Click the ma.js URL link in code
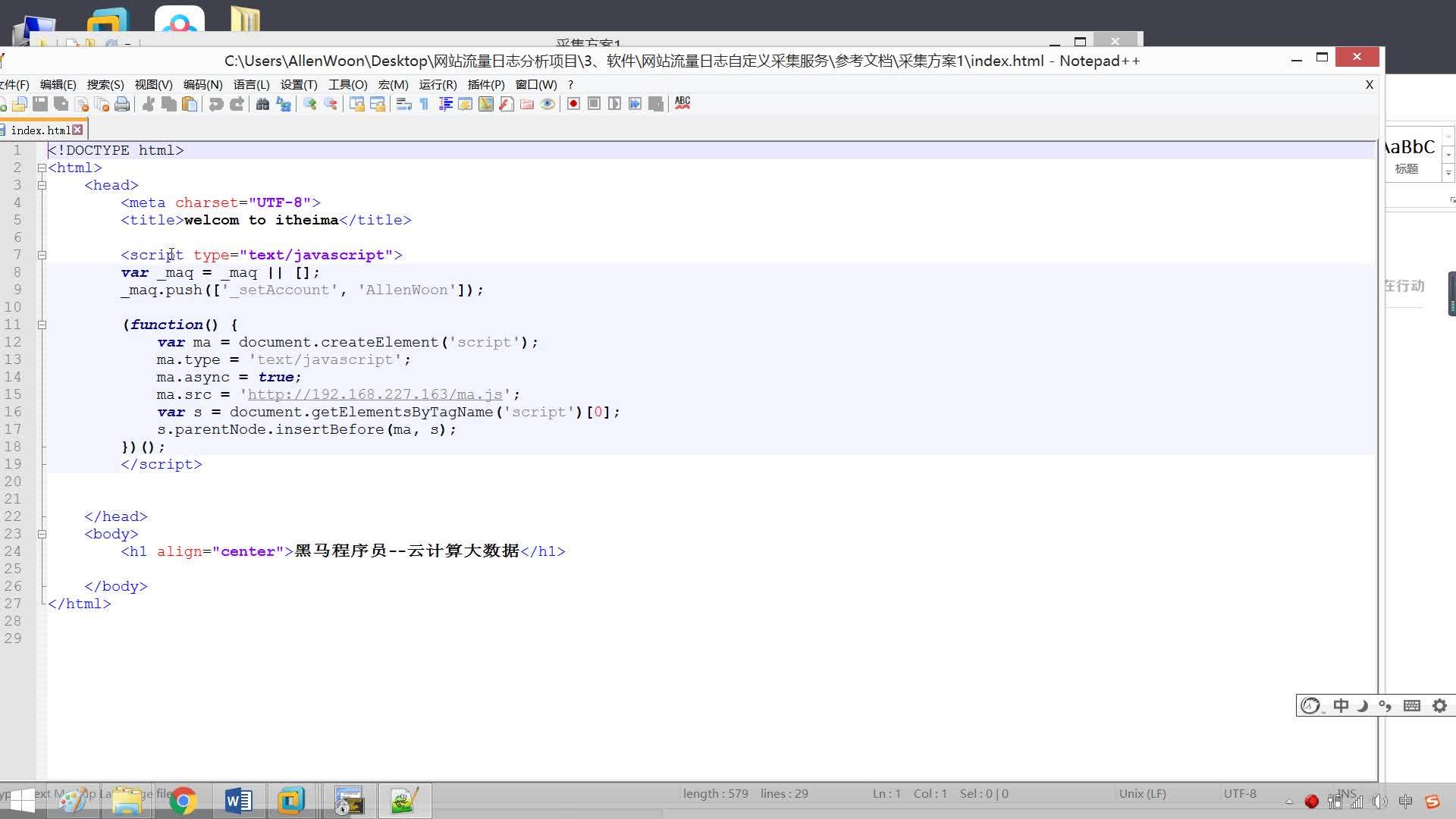 375,394
